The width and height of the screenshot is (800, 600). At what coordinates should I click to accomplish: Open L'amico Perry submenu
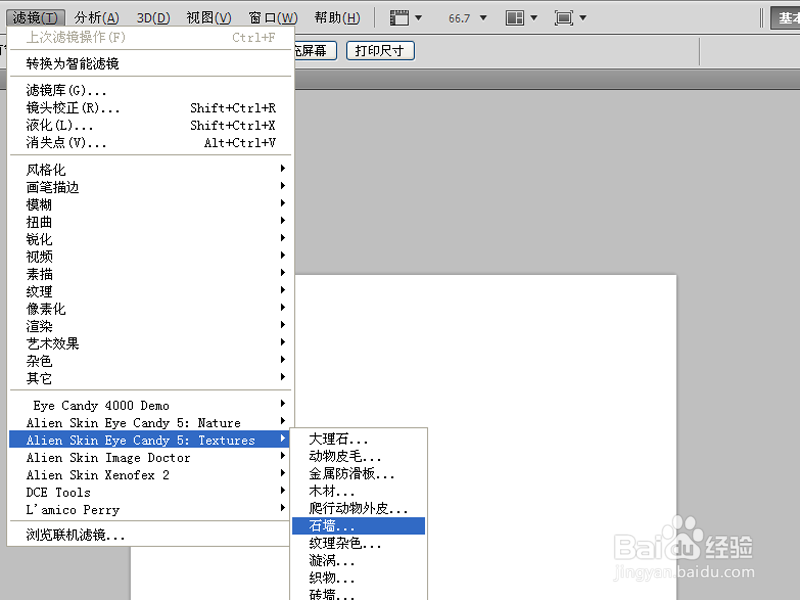(x=151, y=509)
